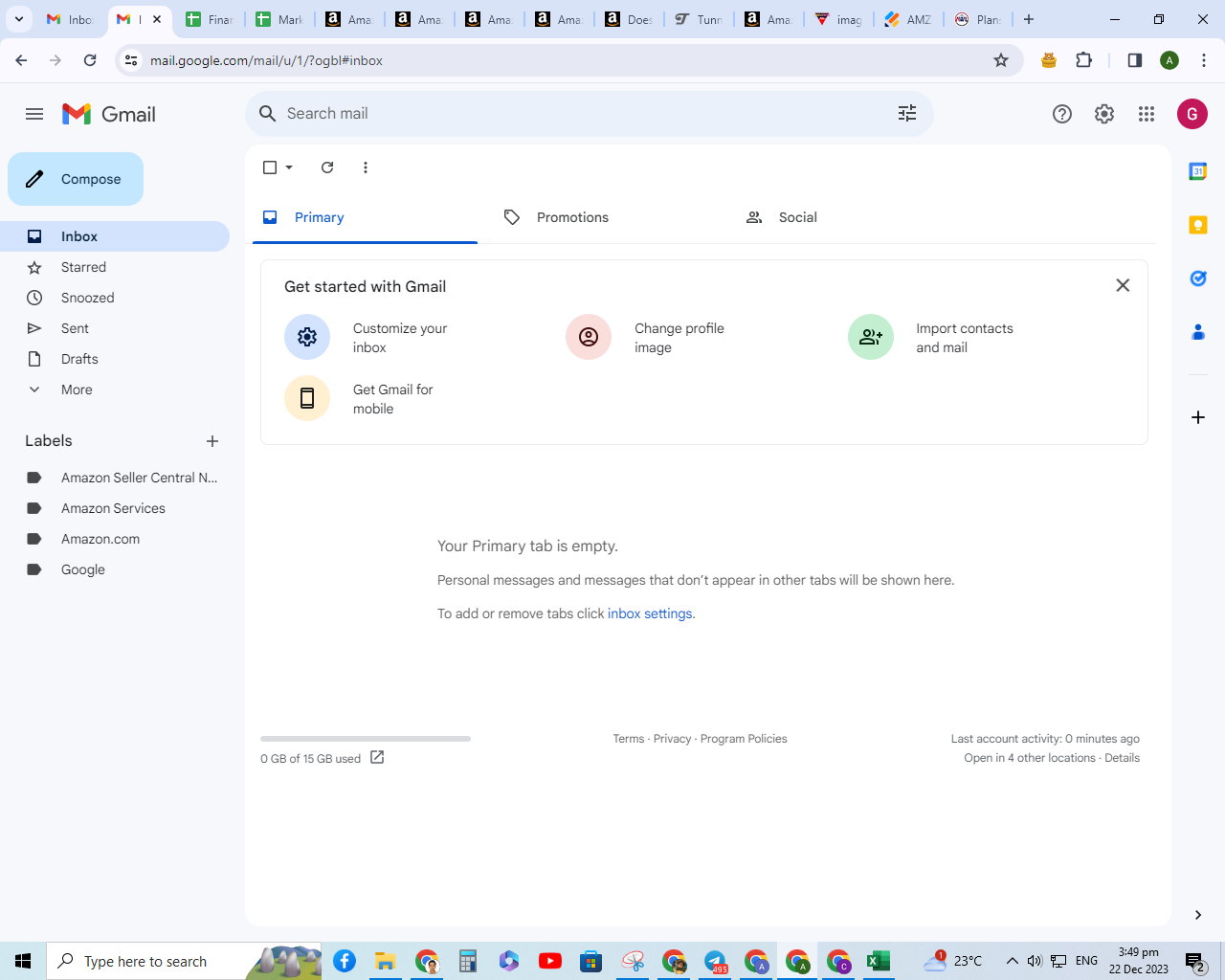Open a new browser tab
This screenshot has height=980, width=1225.
pyautogui.click(x=1029, y=19)
